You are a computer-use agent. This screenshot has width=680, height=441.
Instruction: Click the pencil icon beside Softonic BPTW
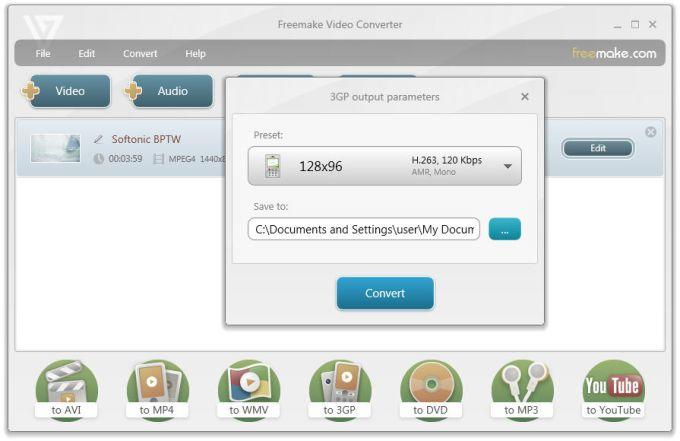click(98, 139)
